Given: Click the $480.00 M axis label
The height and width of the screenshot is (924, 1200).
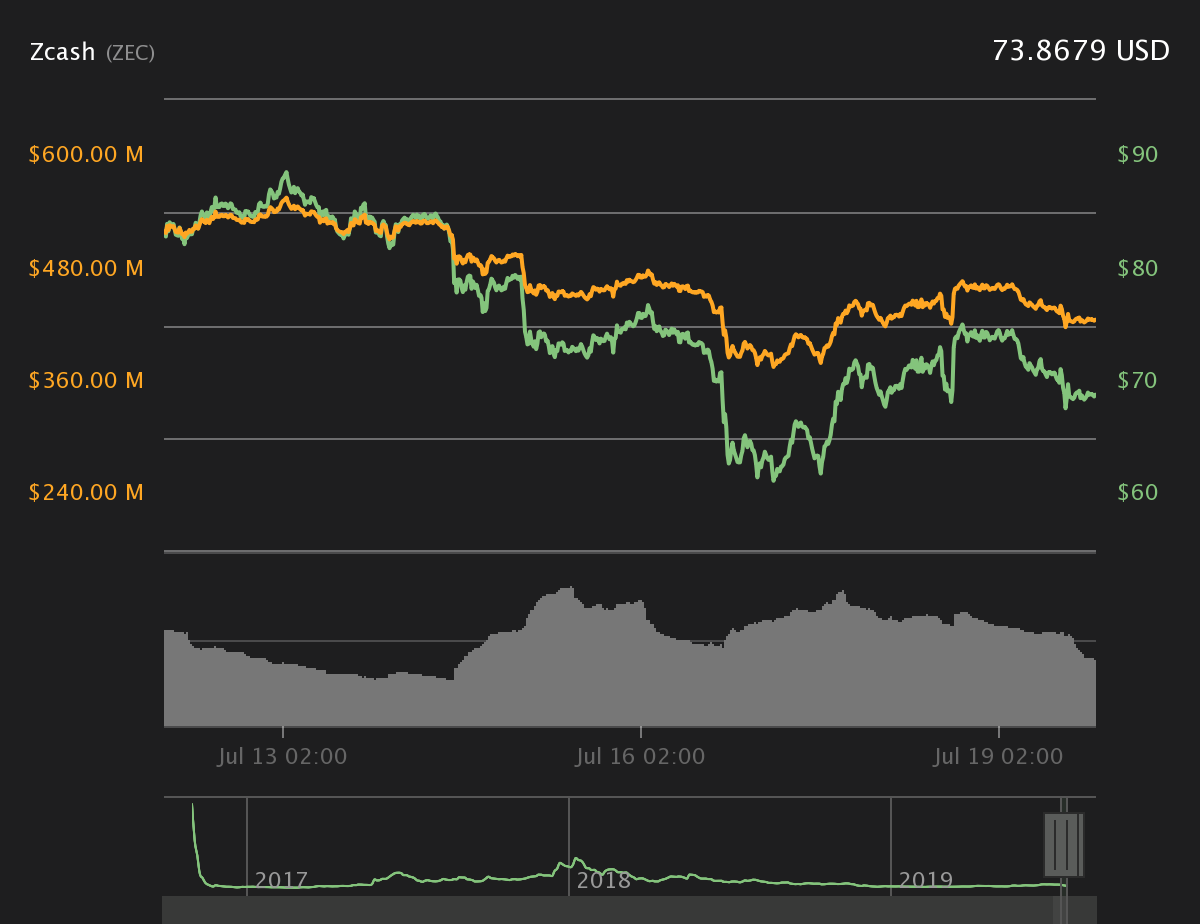Looking at the screenshot, I should click(x=86, y=268).
